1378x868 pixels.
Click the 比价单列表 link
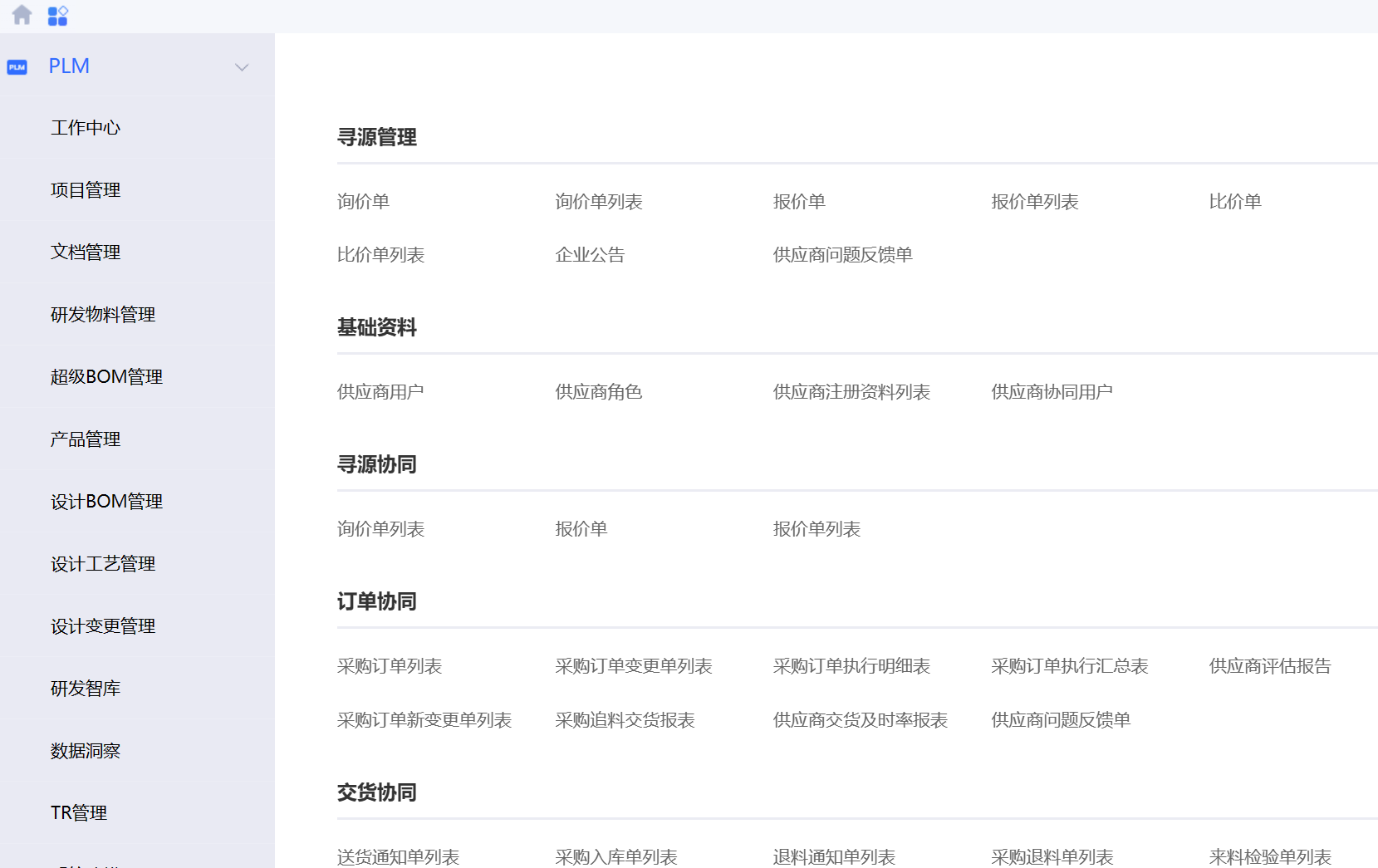380,255
